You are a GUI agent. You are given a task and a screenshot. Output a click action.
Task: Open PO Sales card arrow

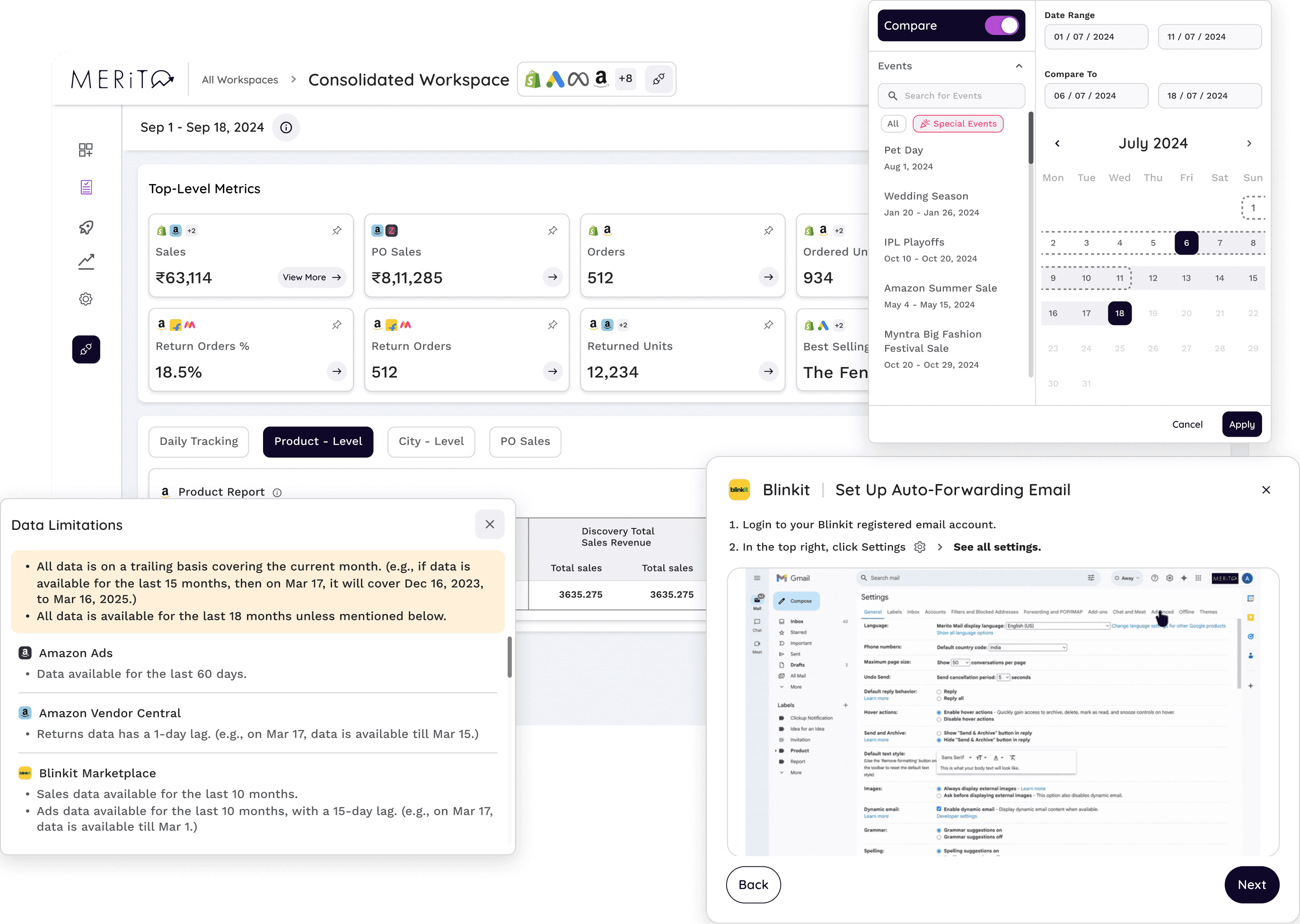[553, 277]
